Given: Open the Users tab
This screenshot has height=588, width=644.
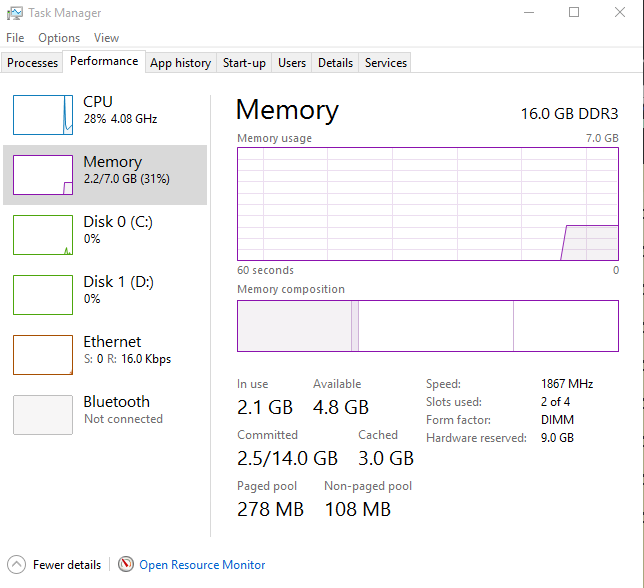Looking at the screenshot, I should [x=292, y=63].
